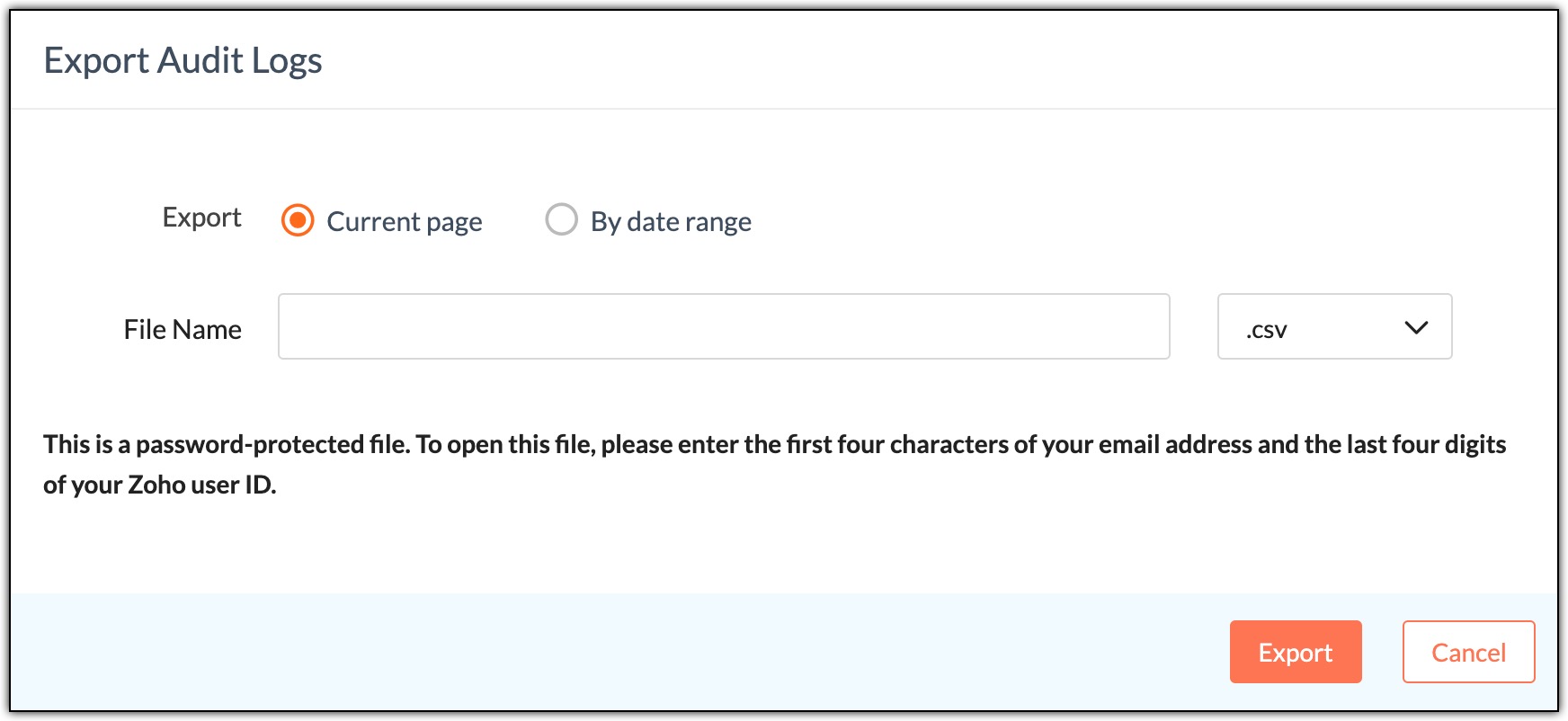Click the '.csv' text in the format selector
This screenshot has width=1568, height=721.
pyautogui.click(x=1266, y=330)
